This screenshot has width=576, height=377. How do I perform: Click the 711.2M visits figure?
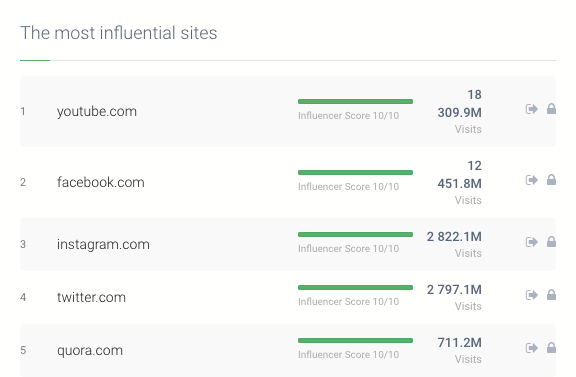tap(459, 342)
